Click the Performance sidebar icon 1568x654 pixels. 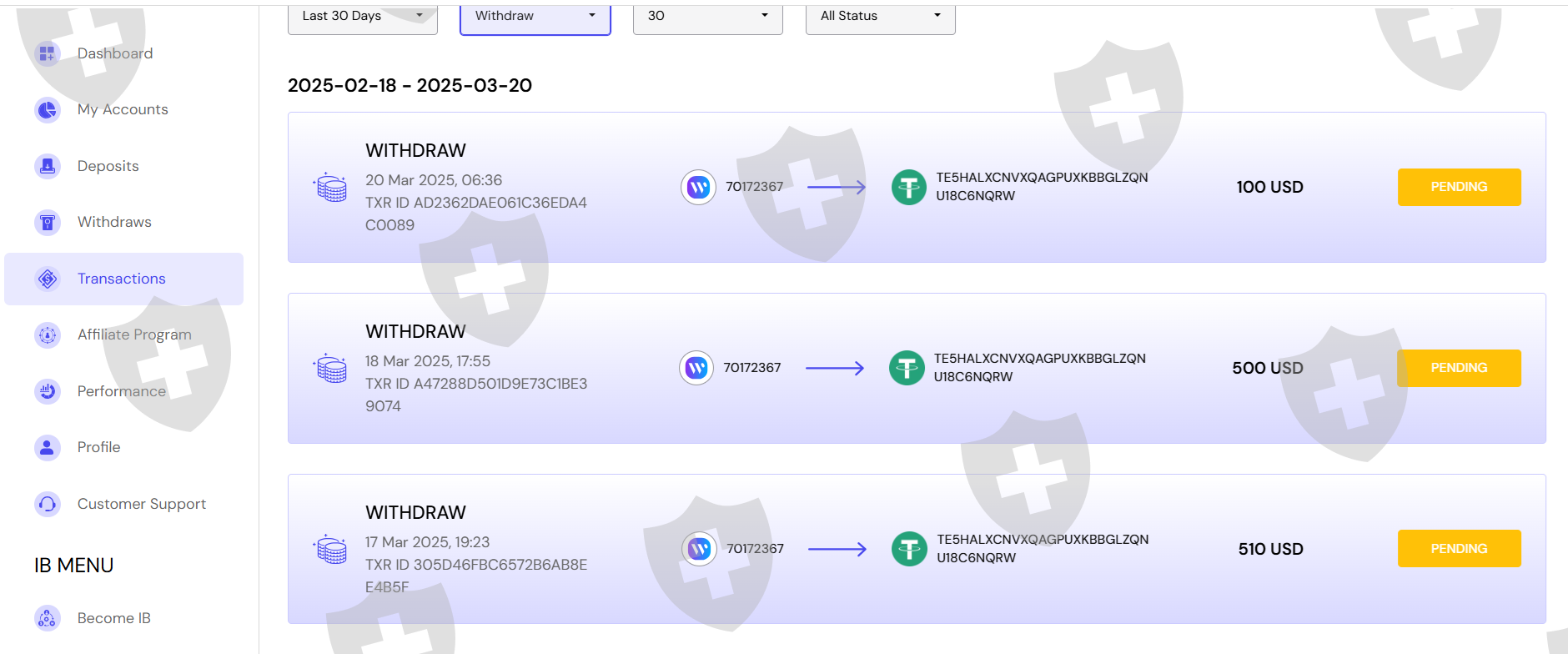pyautogui.click(x=48, y=390)
